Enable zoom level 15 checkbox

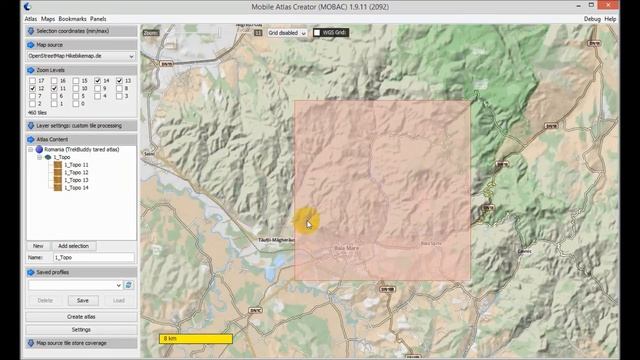[x=76, y=81]
